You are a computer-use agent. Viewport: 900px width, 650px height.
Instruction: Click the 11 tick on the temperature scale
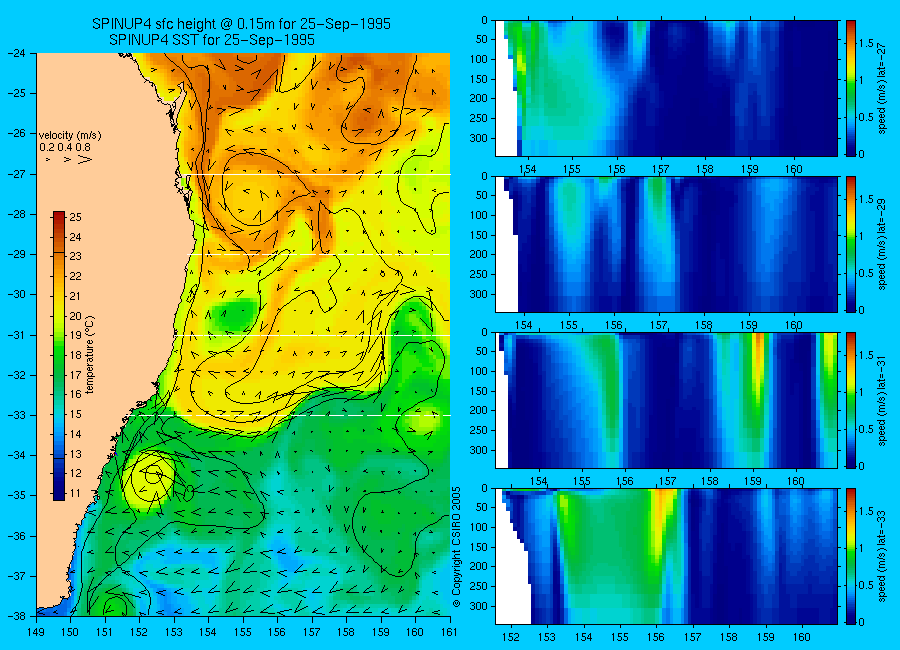tap(76, 493)
